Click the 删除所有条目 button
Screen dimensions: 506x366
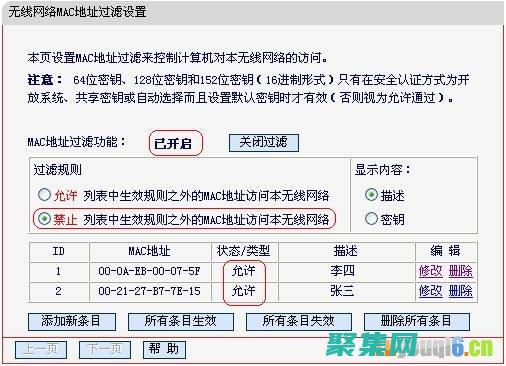click(417, 321)
